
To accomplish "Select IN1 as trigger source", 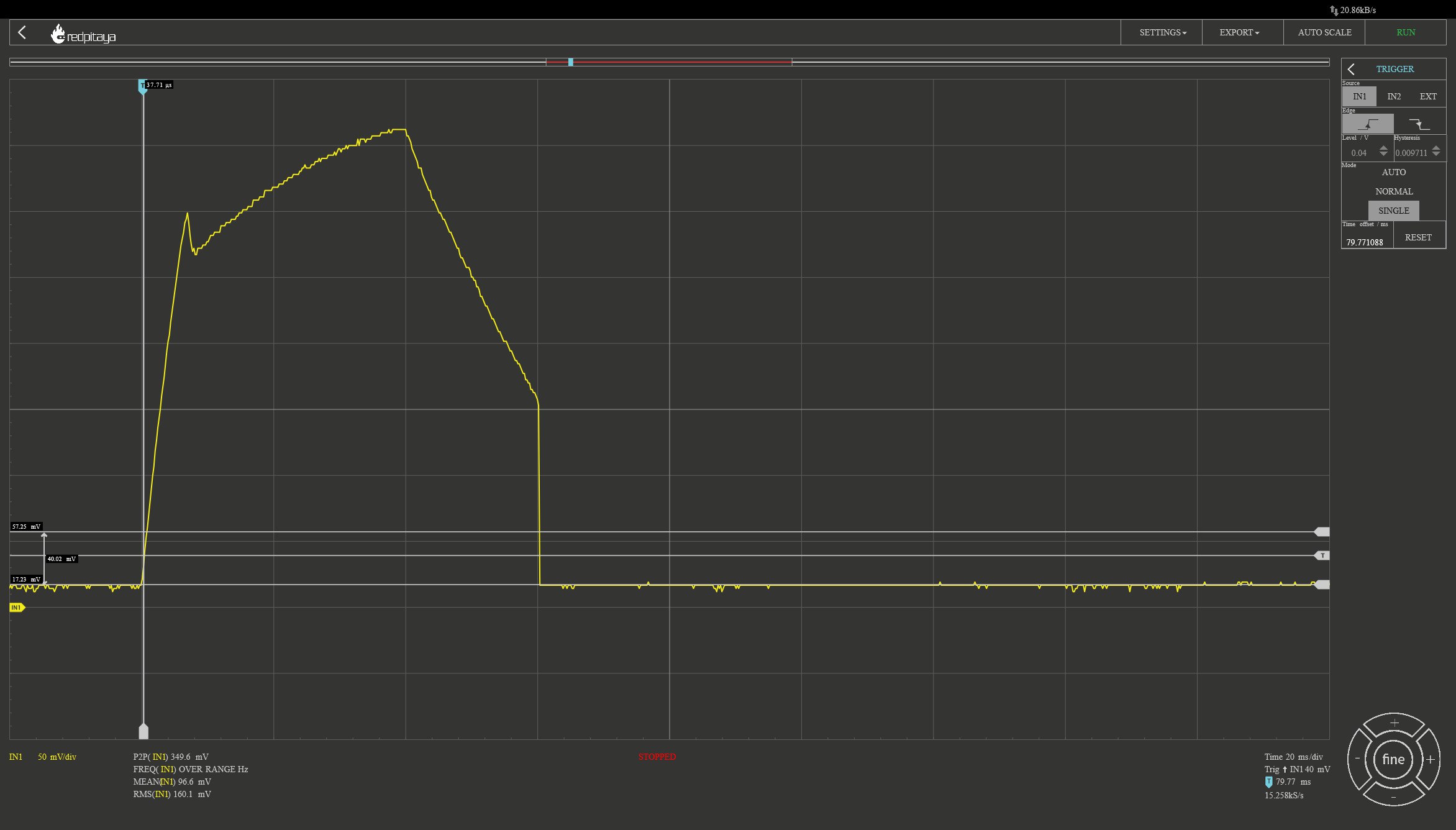I will (x=1359, y=96).
